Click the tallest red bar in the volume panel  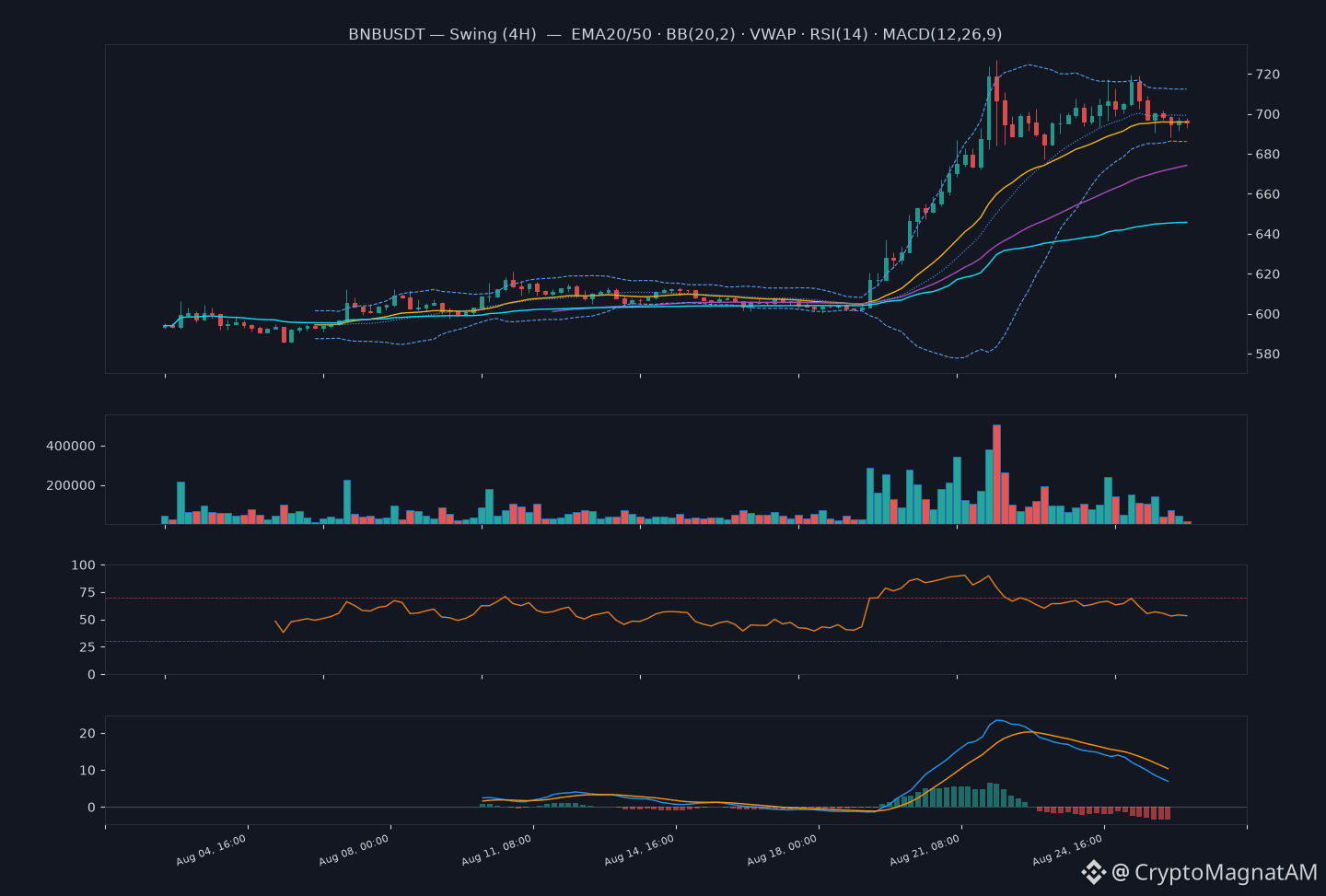tap(997, 474)
